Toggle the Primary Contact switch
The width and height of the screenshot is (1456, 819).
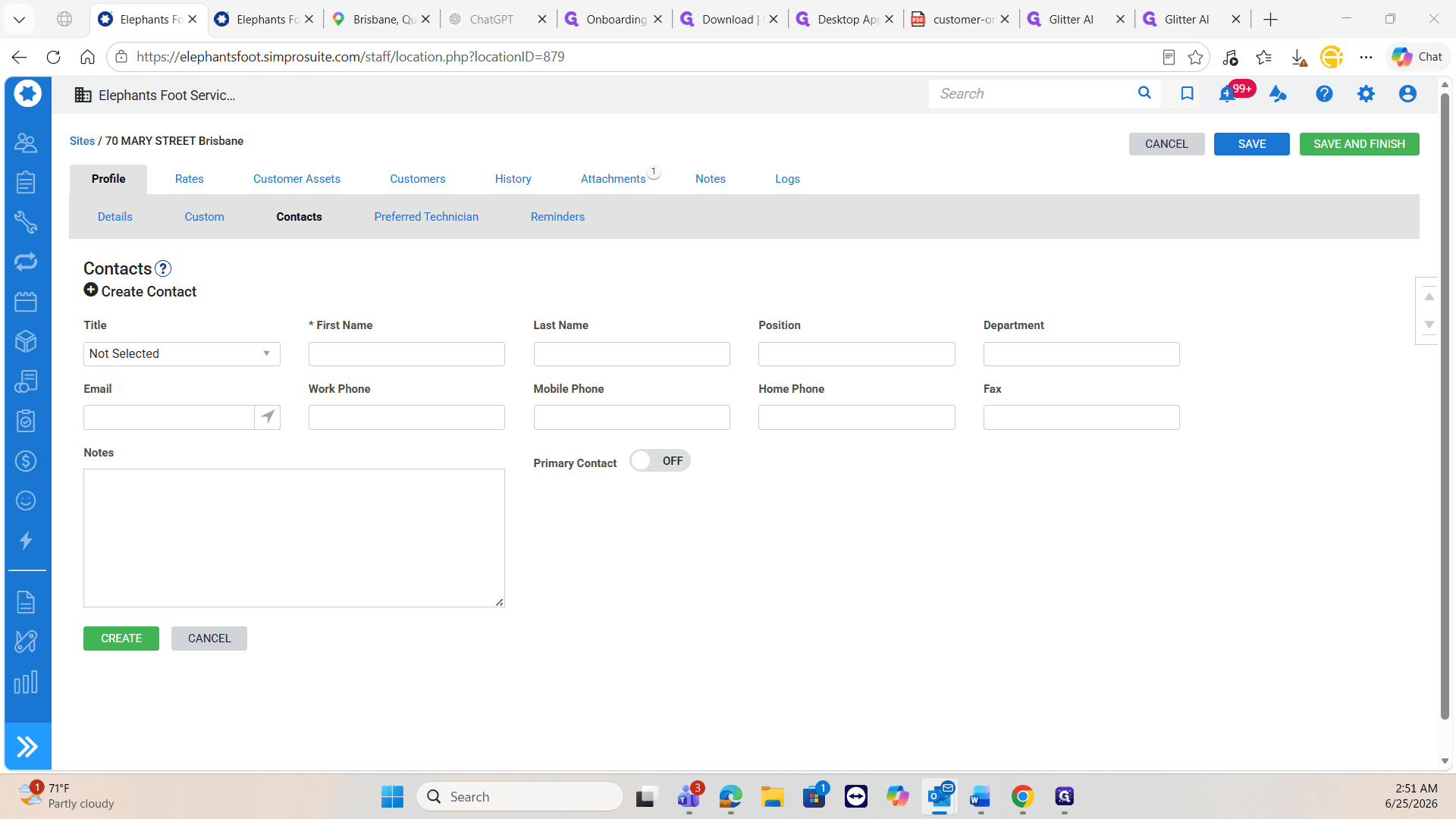tap(660, 461)
